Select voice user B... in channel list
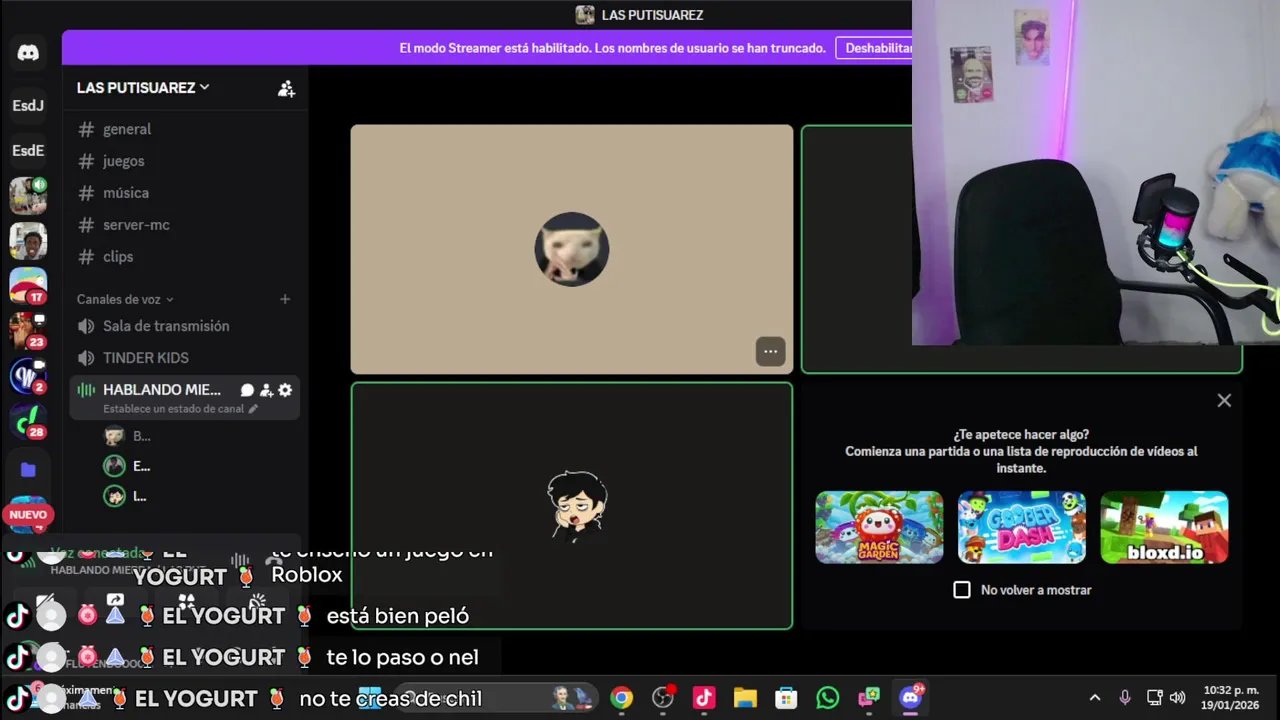The height and width of the screenshot is (720, 1280). pos(128,436)
